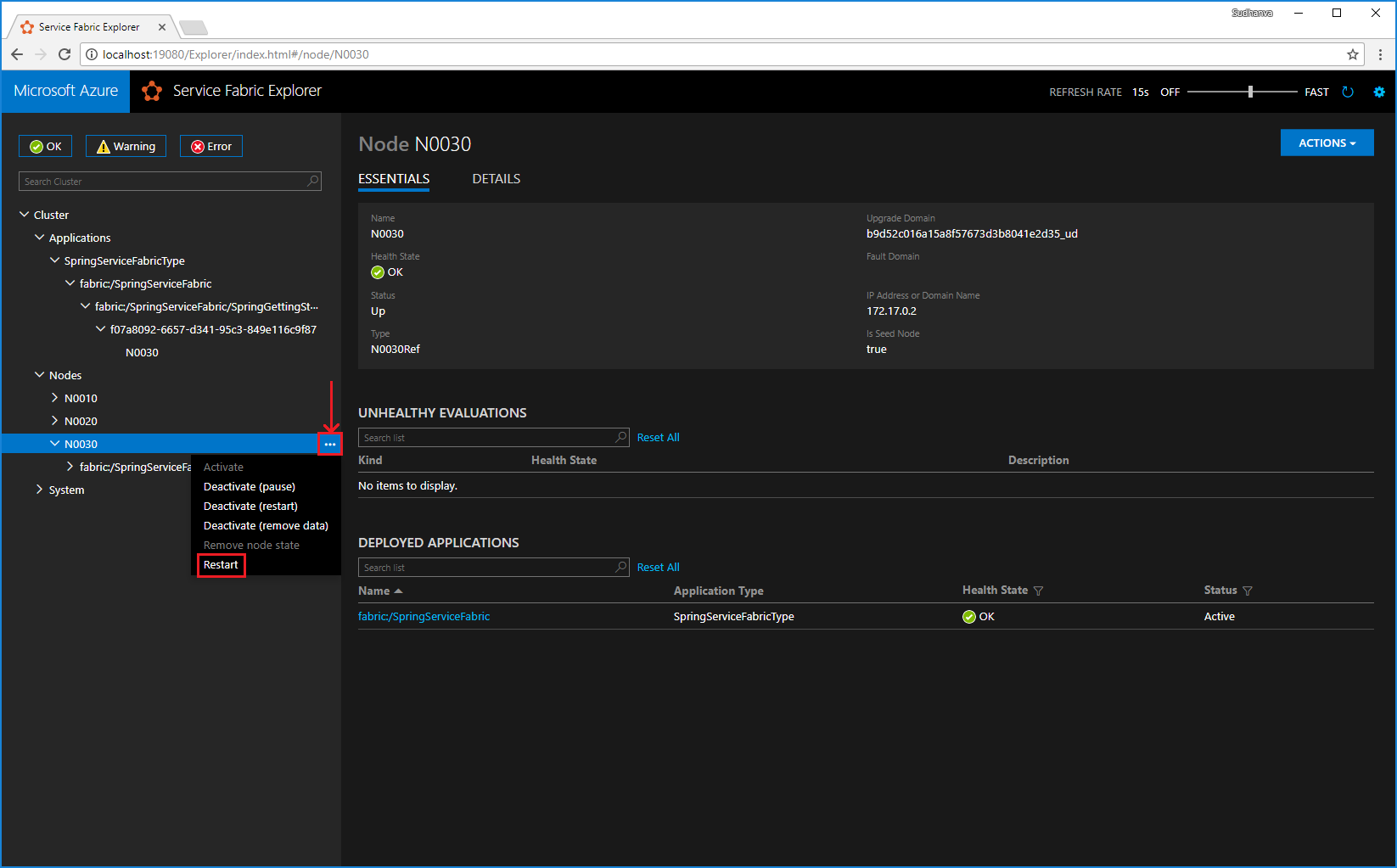1397x868 pixels.
Task: Bookmark the page with the star icon
Action: point(1353,54)
